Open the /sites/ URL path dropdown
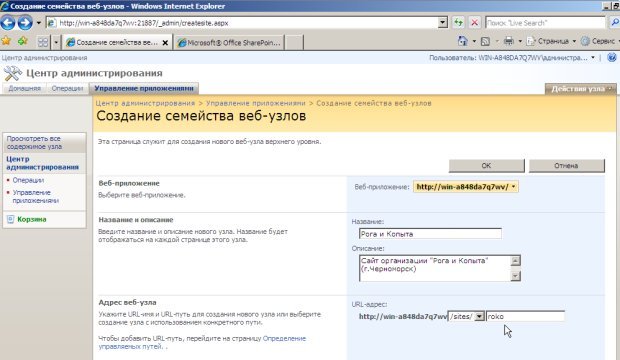 point(479,316)
